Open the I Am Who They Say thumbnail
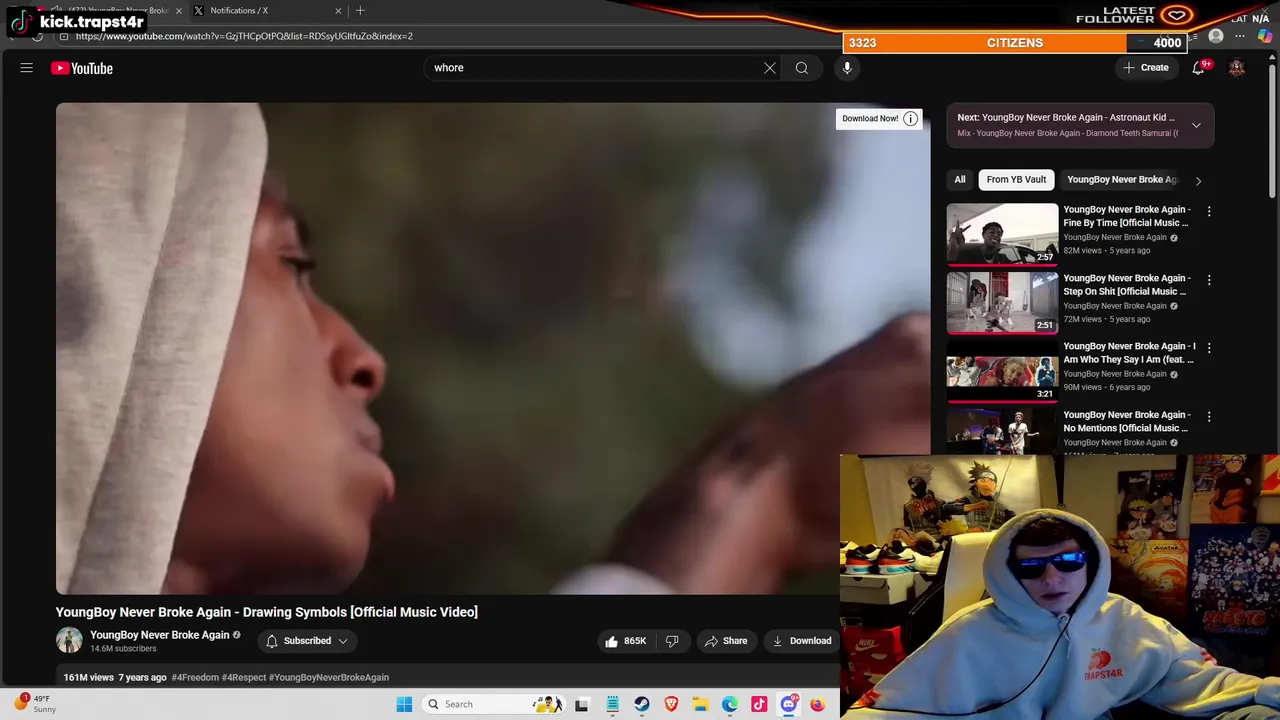 (1002, 370)
